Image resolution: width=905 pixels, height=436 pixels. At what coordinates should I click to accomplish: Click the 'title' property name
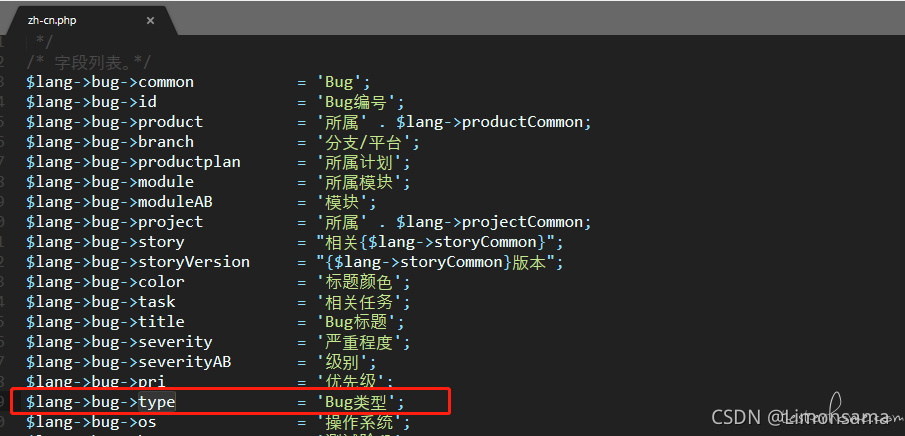162,322
